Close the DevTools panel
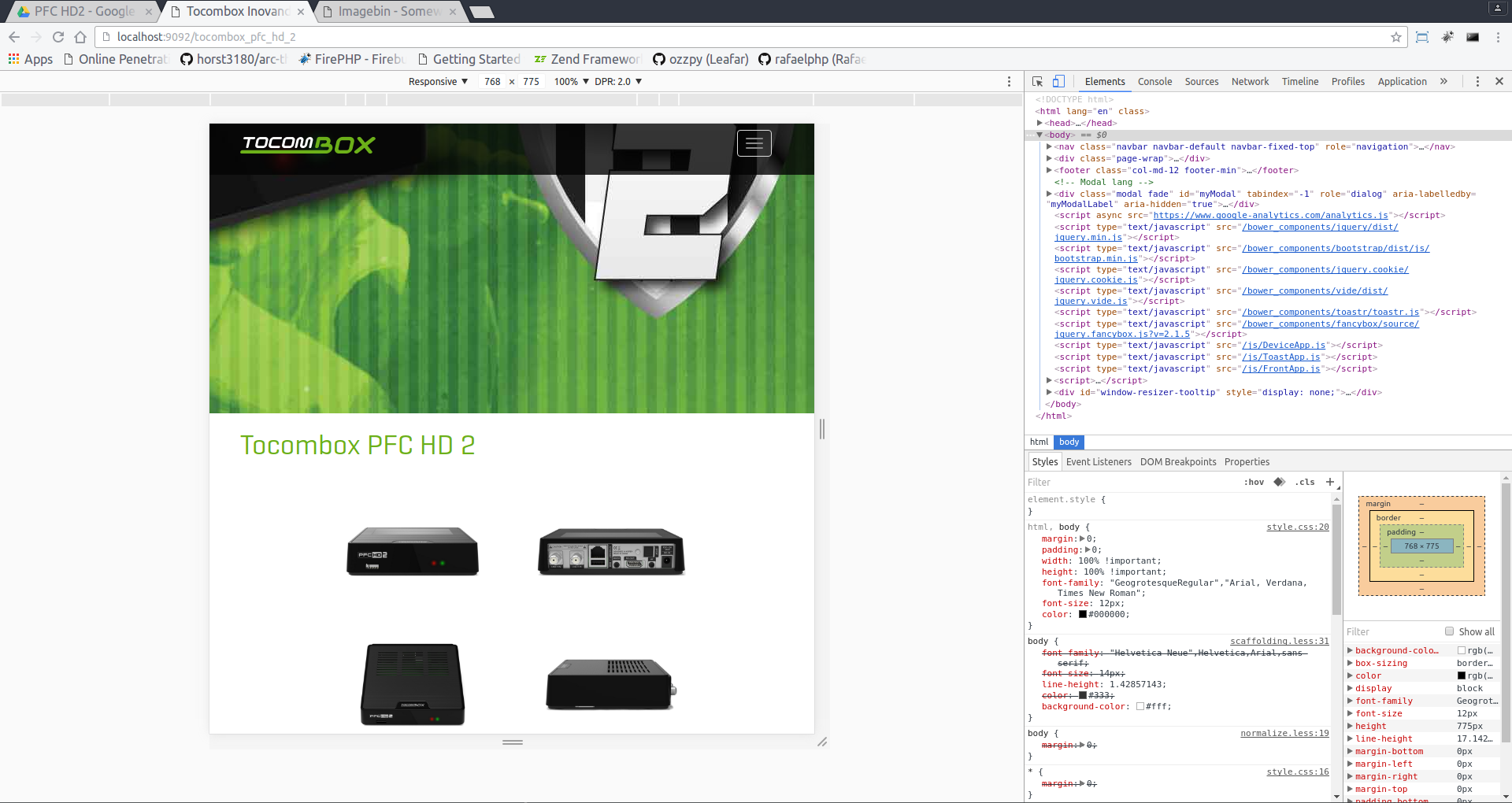This screenshot has width=1512, height=803. click(x=1499, y=81)
